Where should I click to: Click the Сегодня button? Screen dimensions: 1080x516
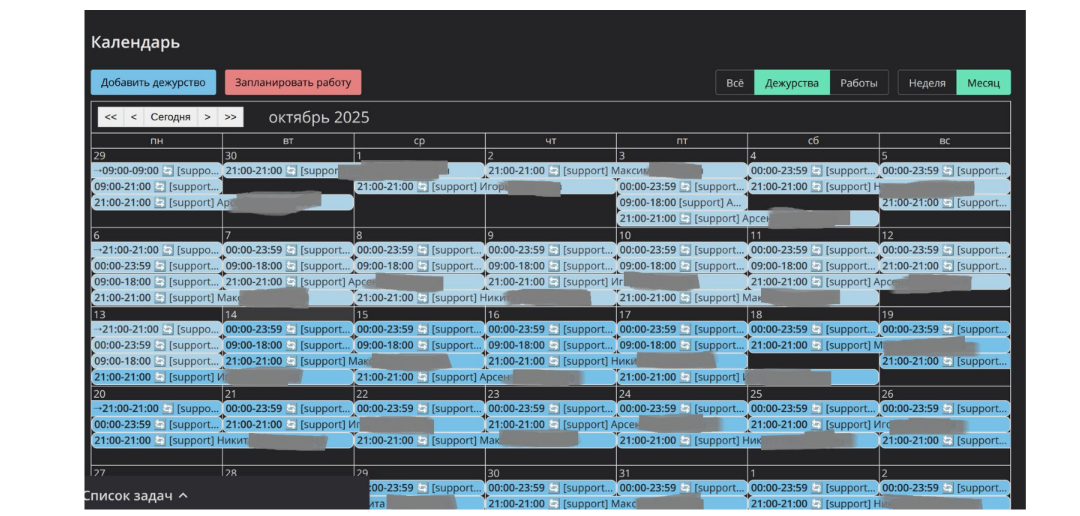point(170,117)
